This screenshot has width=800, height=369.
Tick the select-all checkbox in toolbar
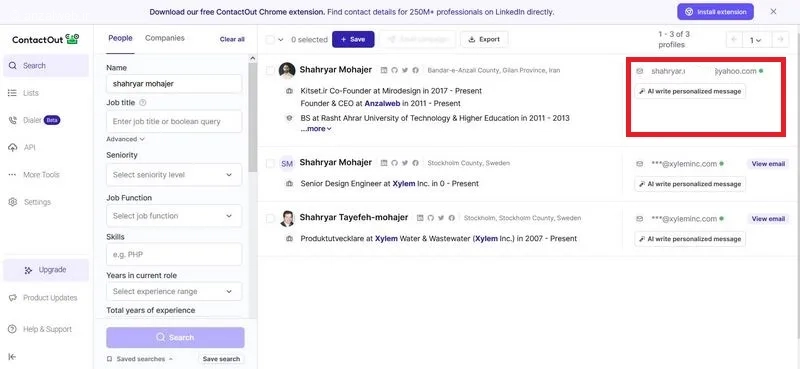point(270,40)
